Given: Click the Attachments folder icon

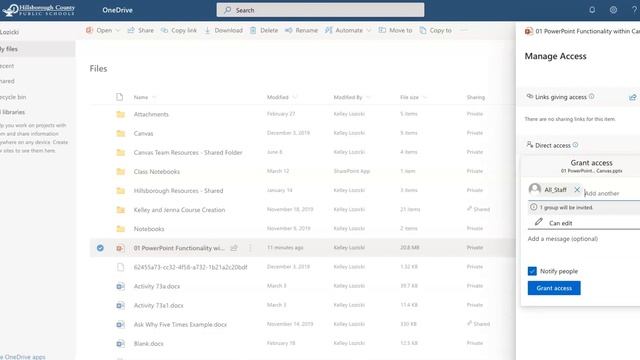Looking at the screenshot, I should [120, 114].
